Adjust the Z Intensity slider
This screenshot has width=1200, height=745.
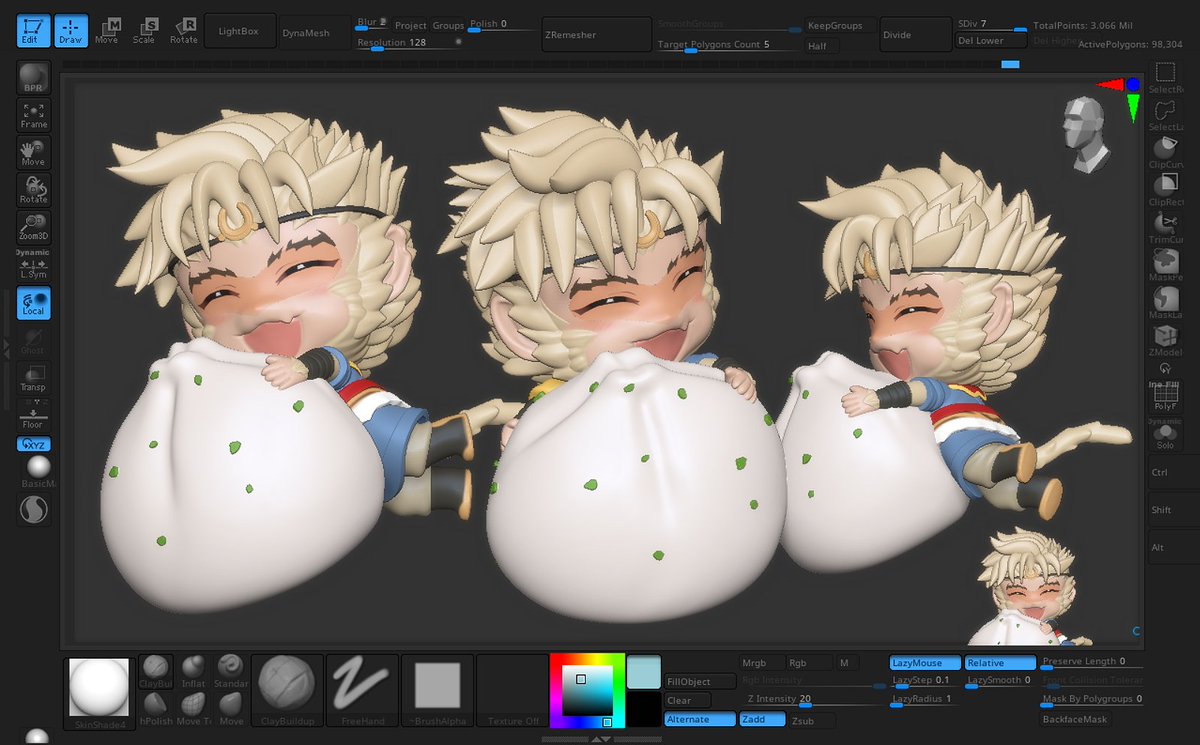point(813,700)
